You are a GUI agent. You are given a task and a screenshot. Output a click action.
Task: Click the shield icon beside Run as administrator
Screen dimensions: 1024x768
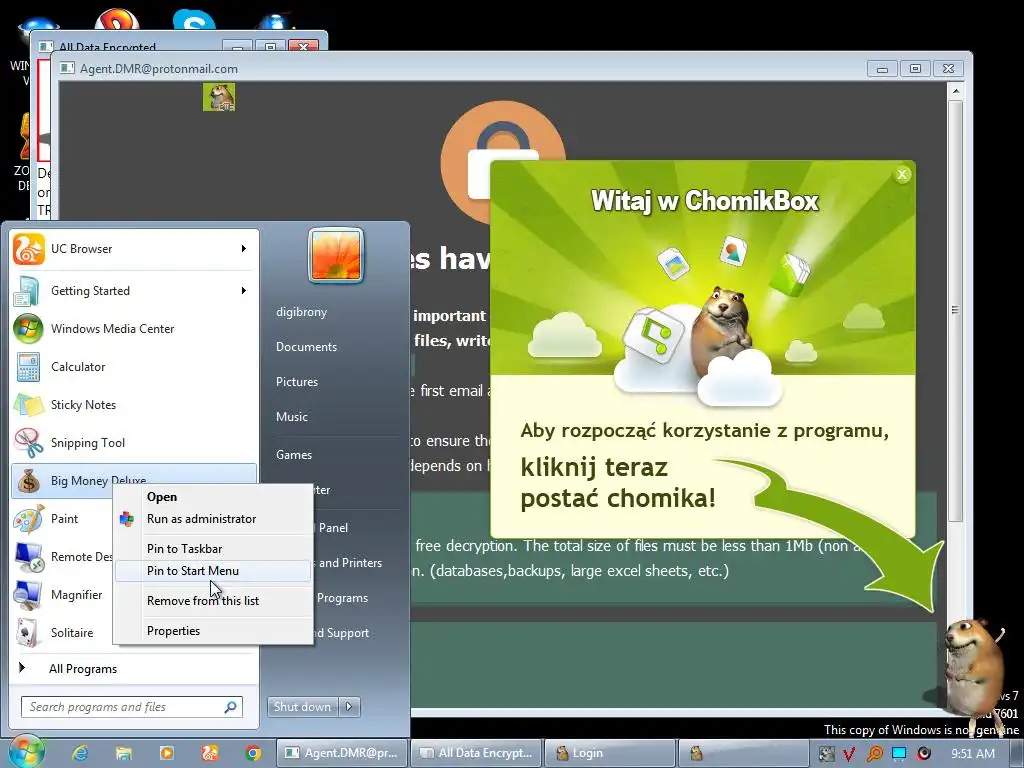(x=127, y=519)
